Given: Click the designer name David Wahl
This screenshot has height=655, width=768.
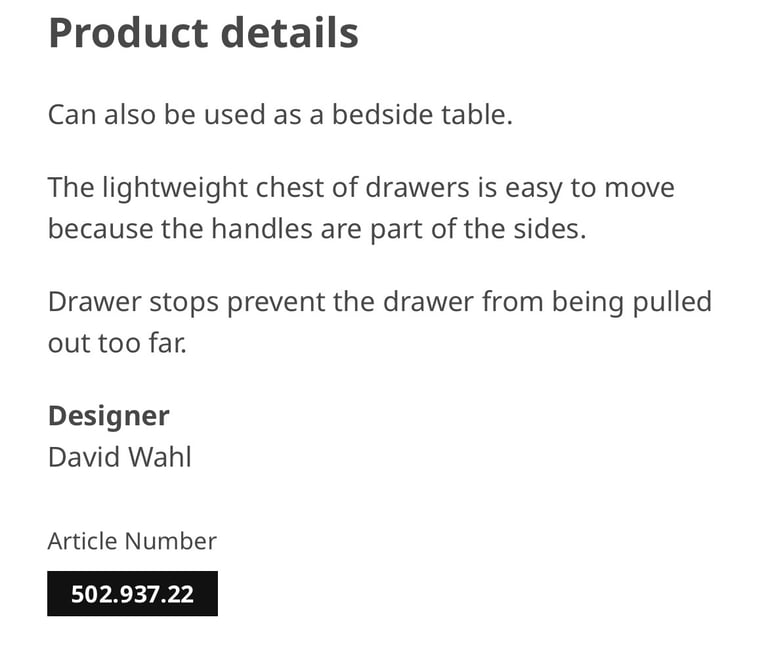Looking at the screenshot, I should (120, 457).
